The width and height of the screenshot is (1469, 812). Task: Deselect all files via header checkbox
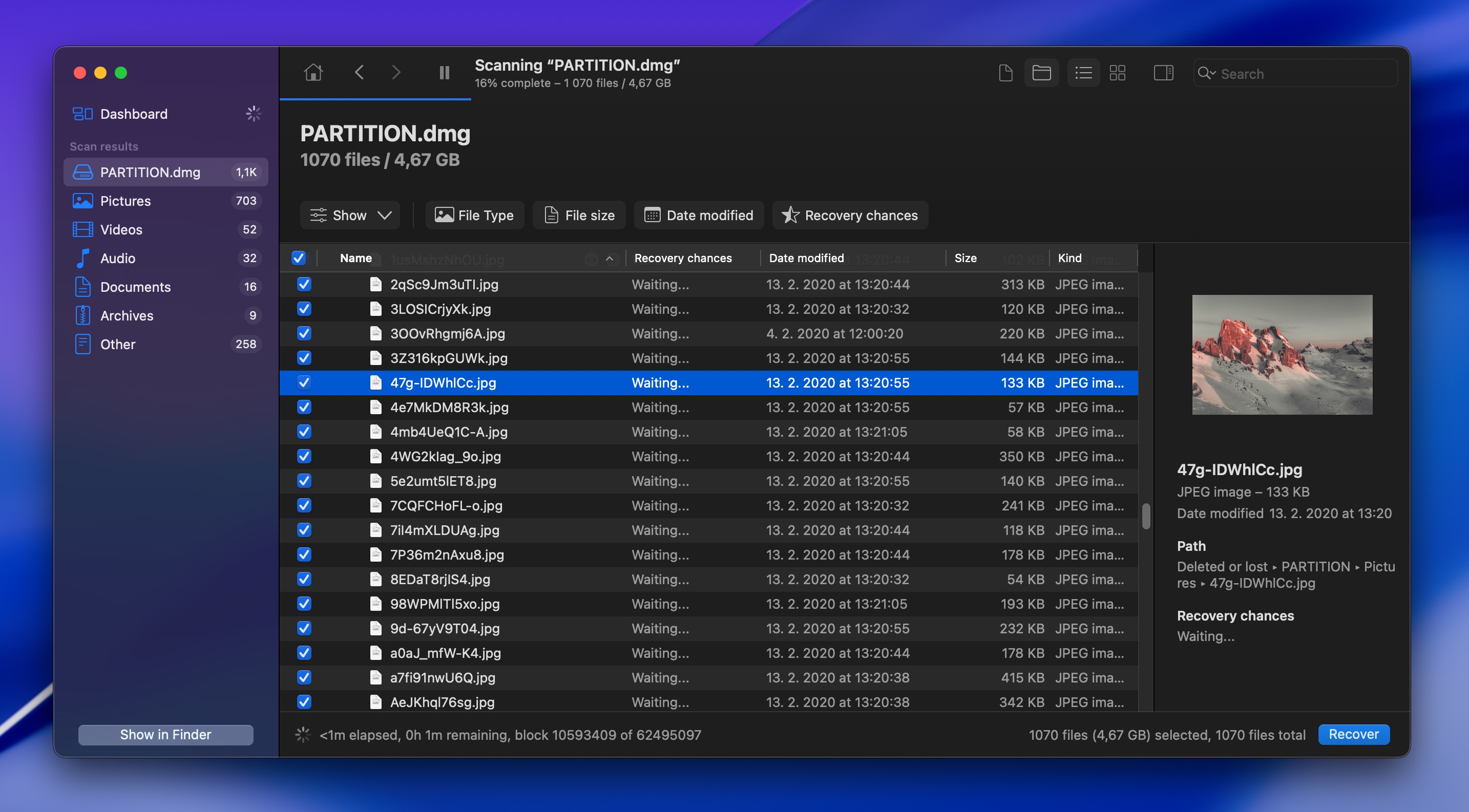tap(299, 258)
